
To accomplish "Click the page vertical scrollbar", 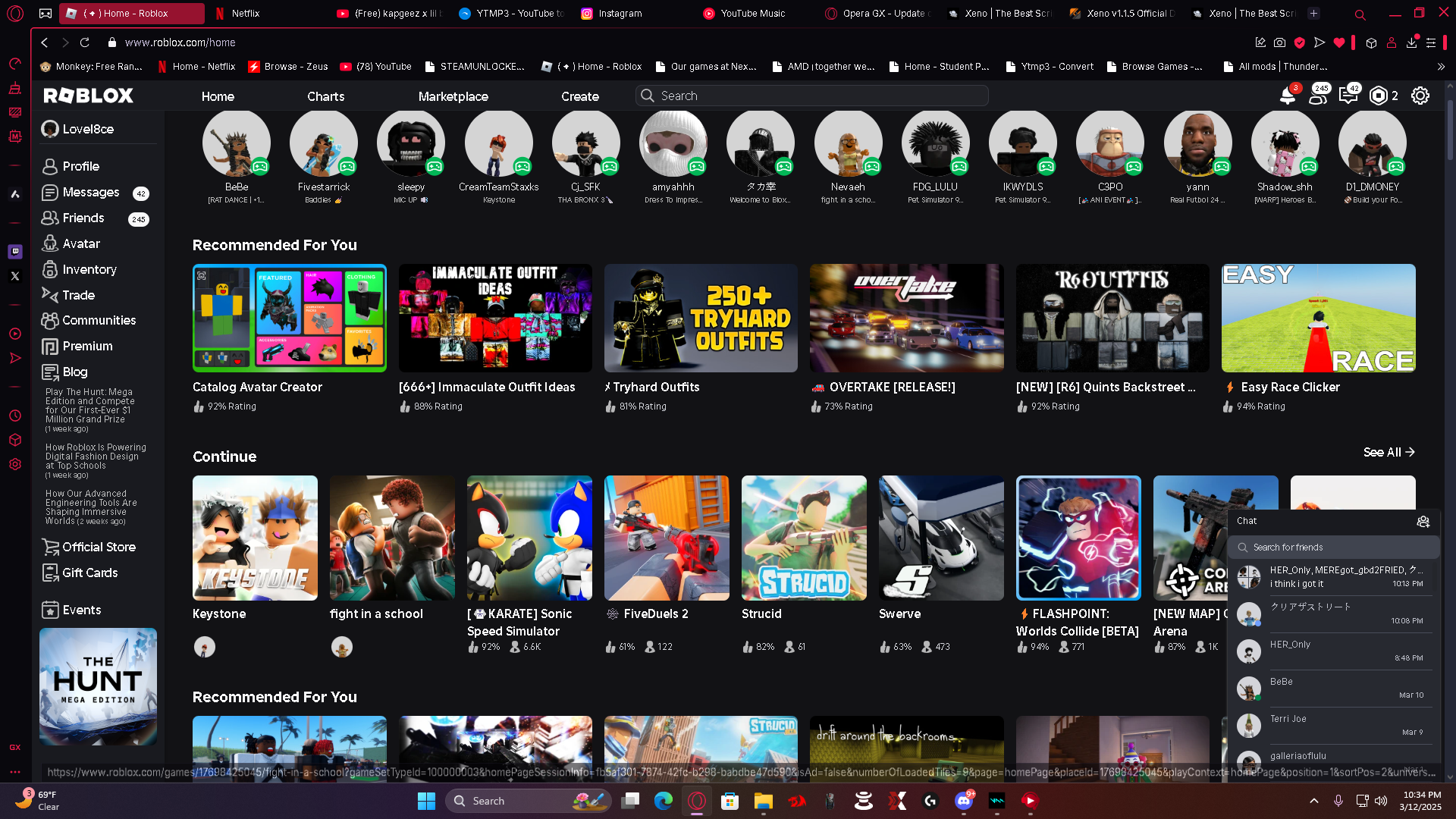I will (1450, 130).
